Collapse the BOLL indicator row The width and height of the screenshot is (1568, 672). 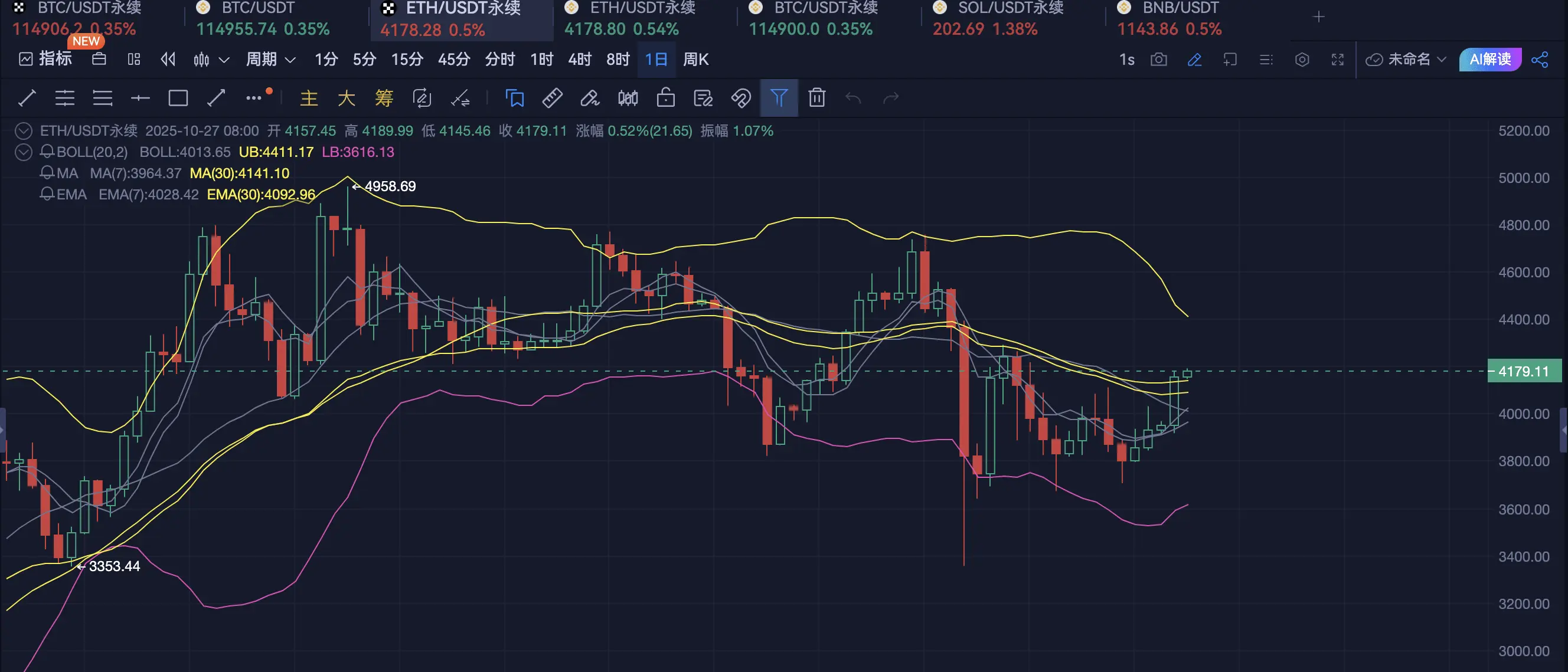coord(23,152)
